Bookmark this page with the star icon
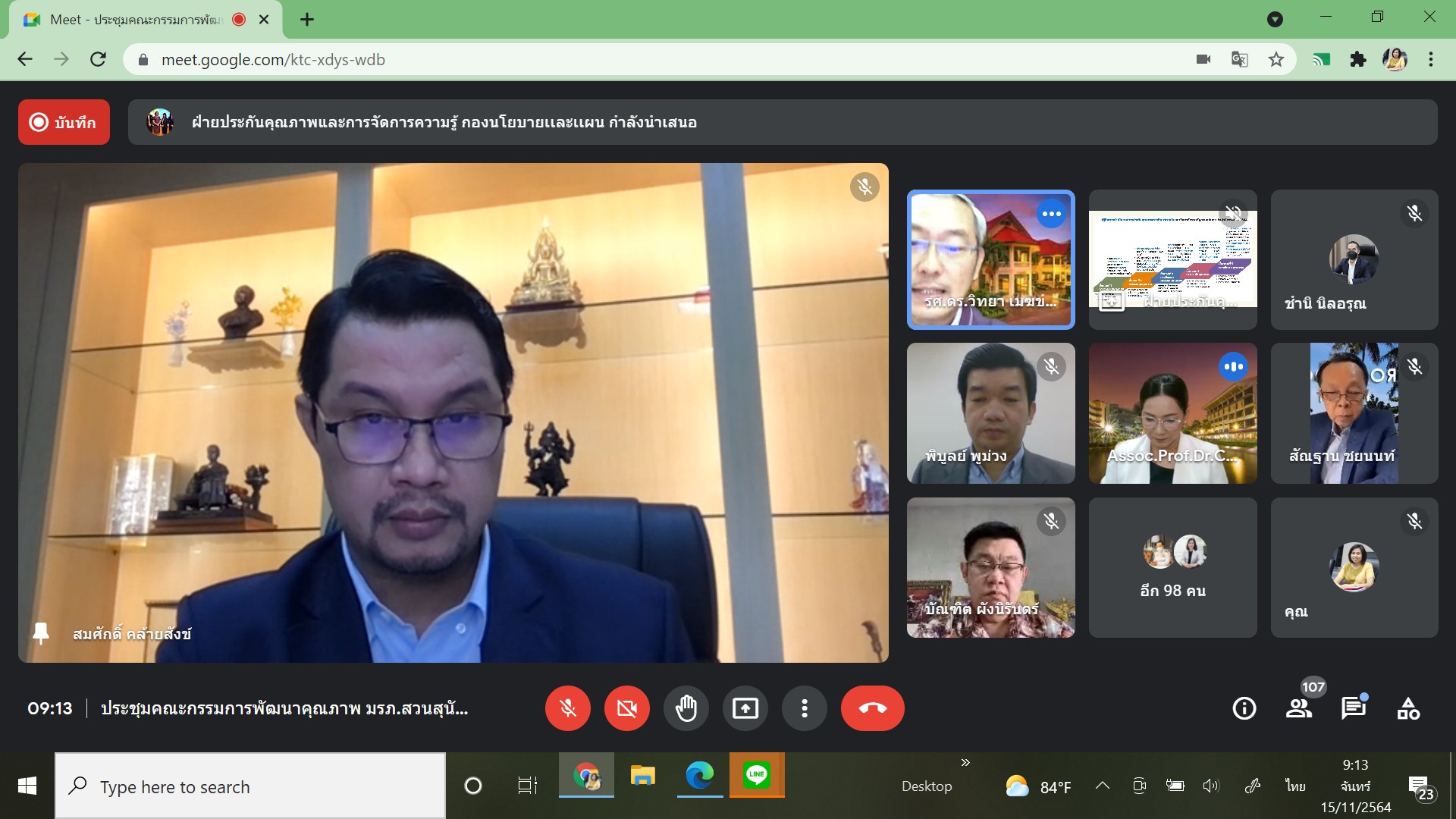Screen dimensions: 1456x819 [1276, 59]
